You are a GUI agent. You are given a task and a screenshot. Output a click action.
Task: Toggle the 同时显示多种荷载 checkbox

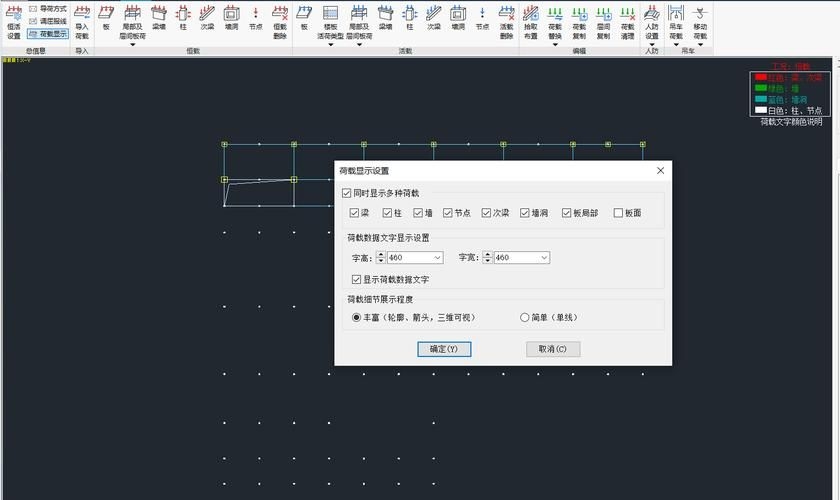click(347, 193)
